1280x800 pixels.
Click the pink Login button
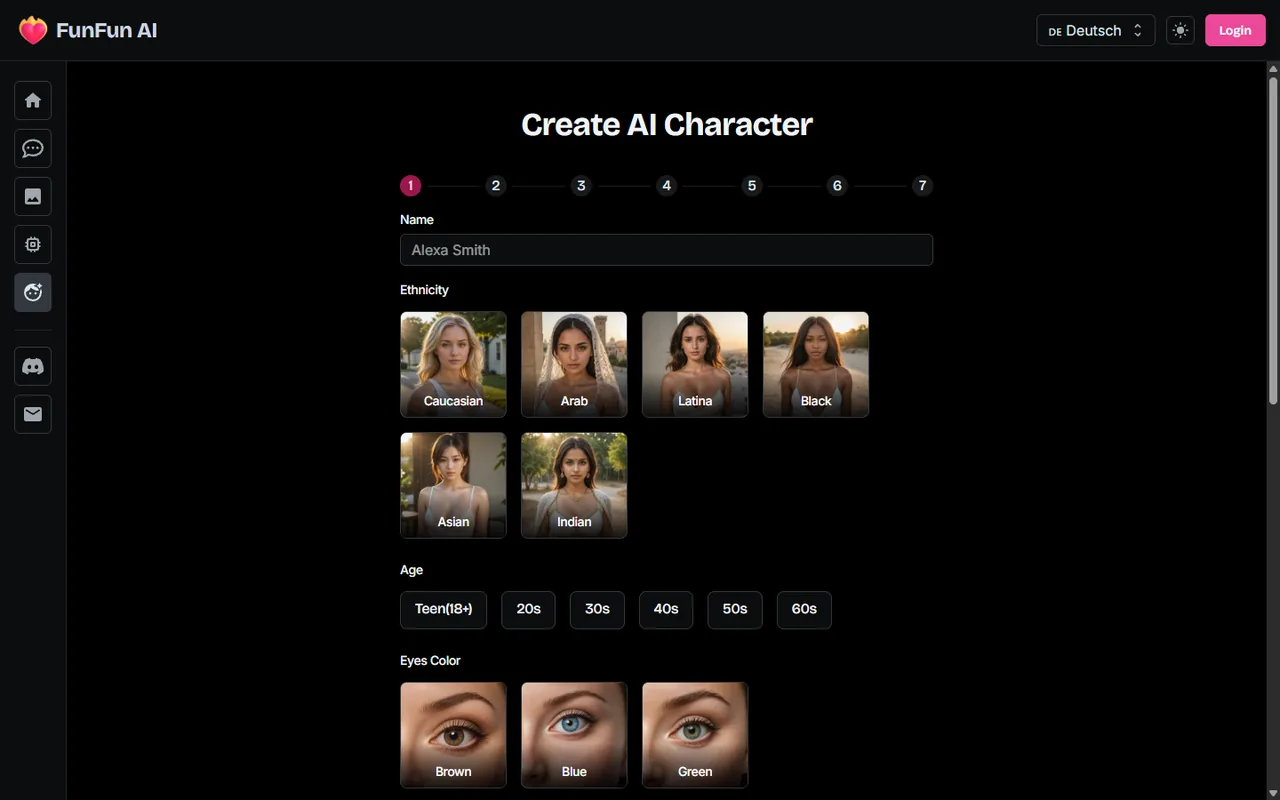(x=1235, y=30)
